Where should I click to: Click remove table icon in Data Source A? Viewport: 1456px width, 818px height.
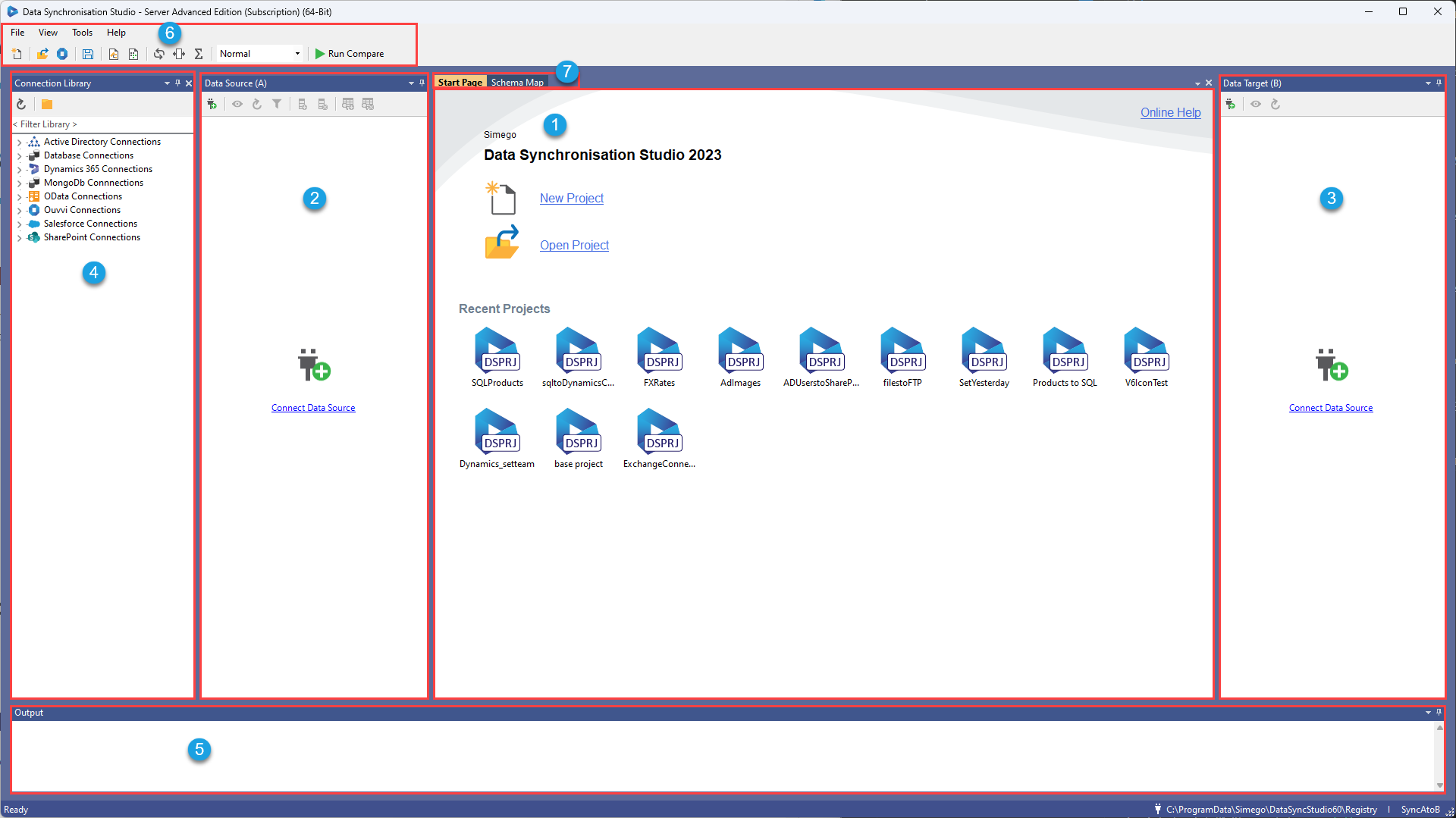click(368, 104)
